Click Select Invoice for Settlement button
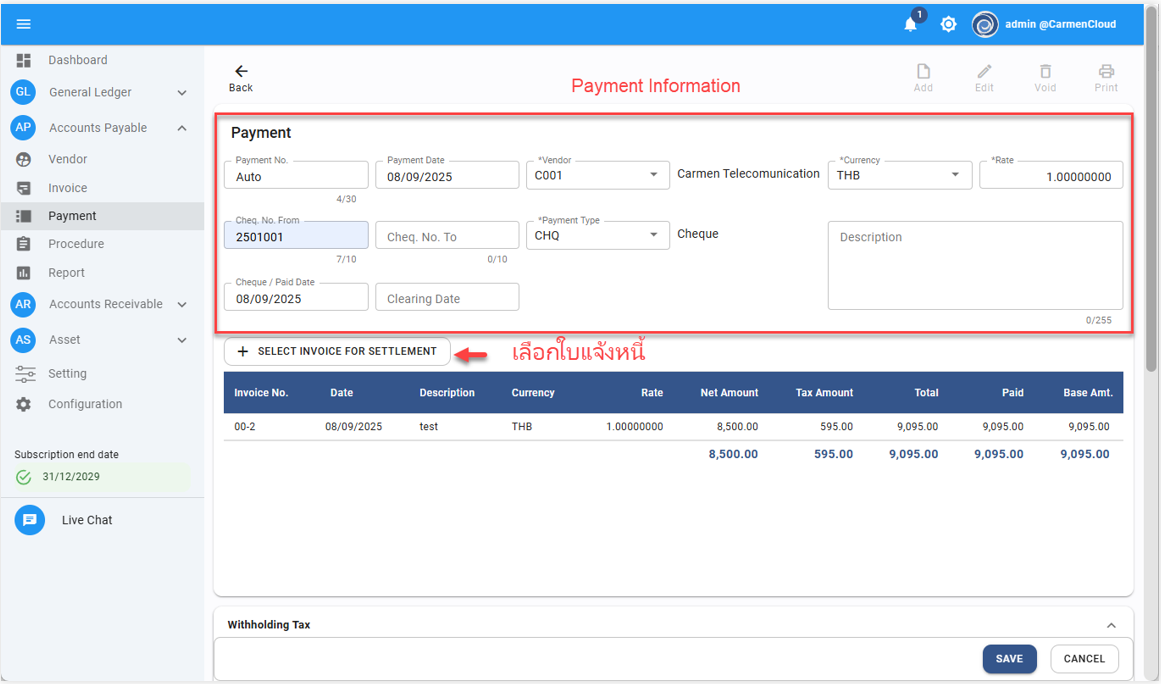The height and width of the screenshot is (684, 1161). pyautogui.click(x=337, y=352)
